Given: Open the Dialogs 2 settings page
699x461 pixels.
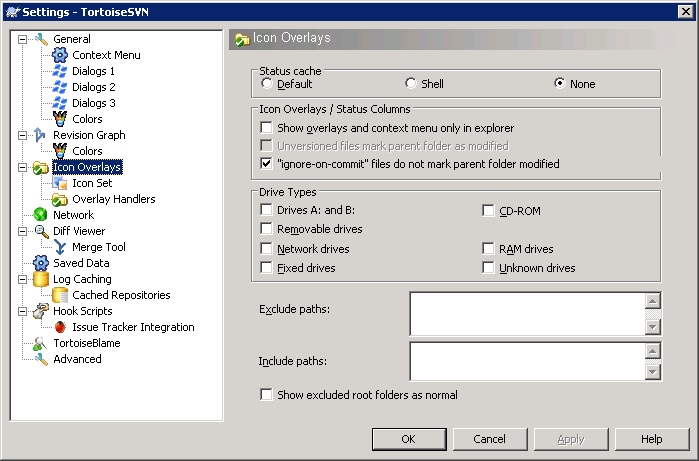Looking at the screenshot, I should [x=94, y=87].
